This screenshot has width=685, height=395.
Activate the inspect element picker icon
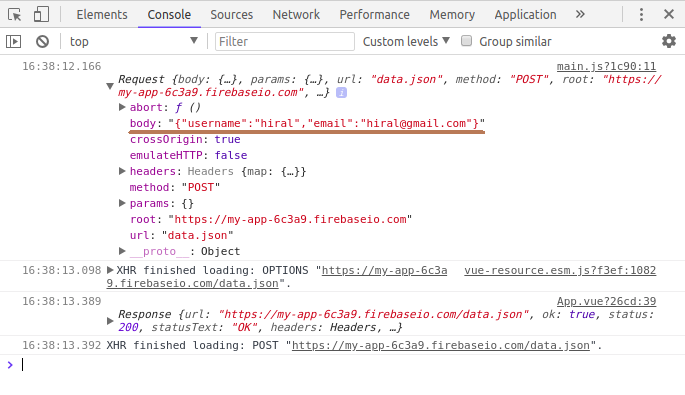click(14, 14)
